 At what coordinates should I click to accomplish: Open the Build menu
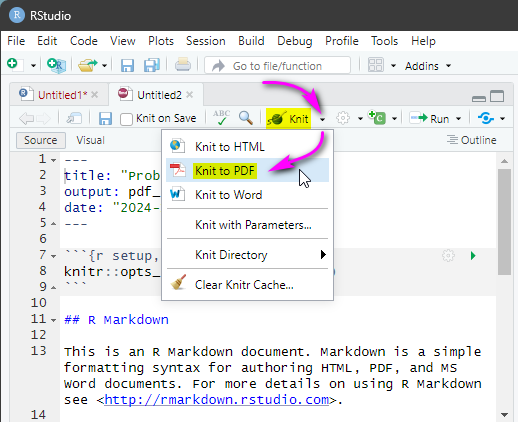(x=251, y=41)
